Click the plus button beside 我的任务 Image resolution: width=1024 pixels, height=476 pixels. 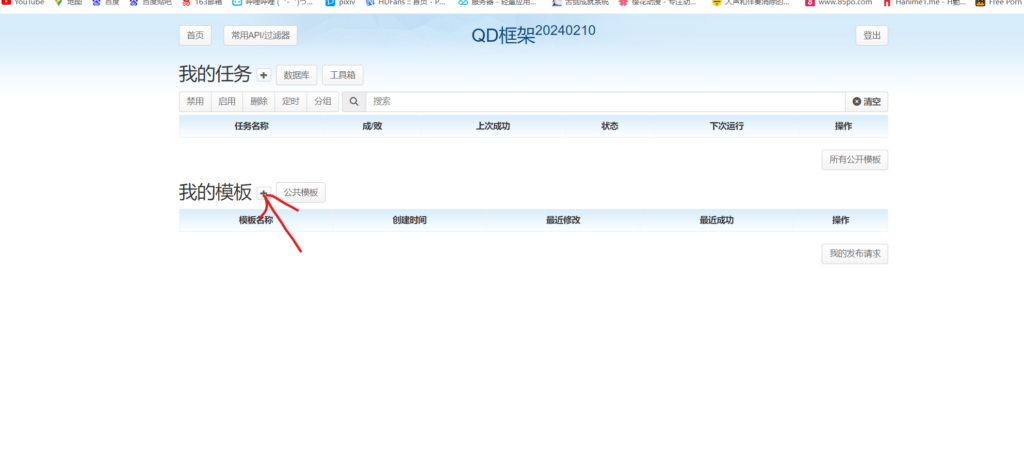coord(264,75)
